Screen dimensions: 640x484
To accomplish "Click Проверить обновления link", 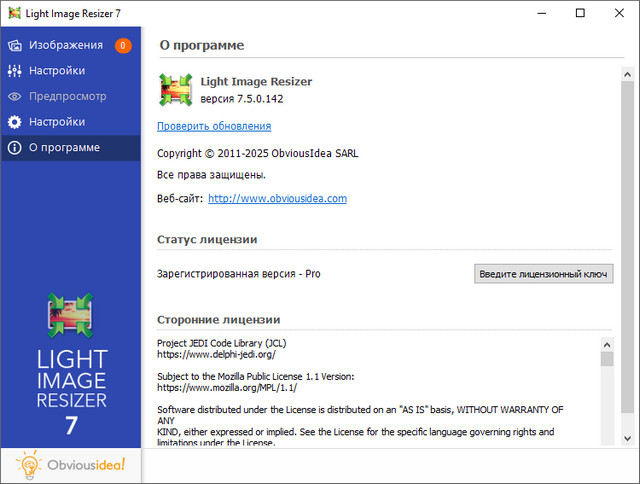I will [214, 126].
